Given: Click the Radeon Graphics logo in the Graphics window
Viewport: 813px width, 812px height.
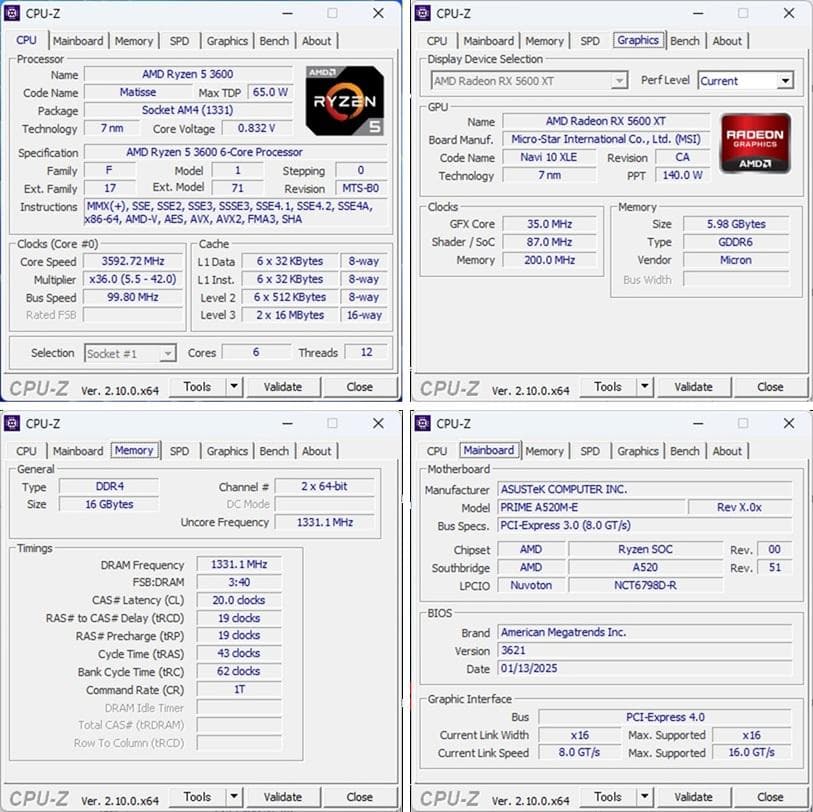Looking at the screenshot, I should pyautogui.click(x=755, y=143).
